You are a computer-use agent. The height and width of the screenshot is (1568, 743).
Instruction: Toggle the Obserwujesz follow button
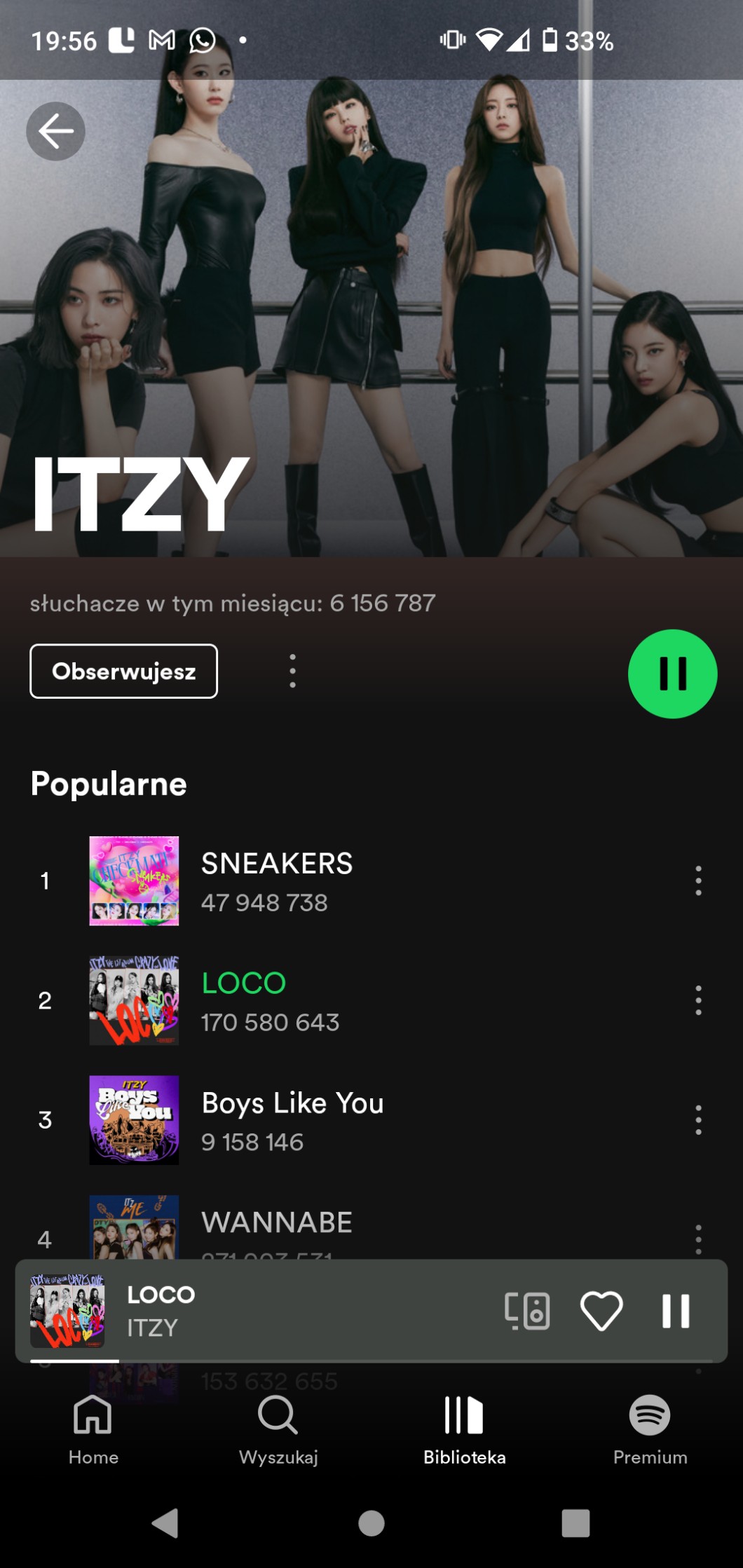[x=123, y=671]
